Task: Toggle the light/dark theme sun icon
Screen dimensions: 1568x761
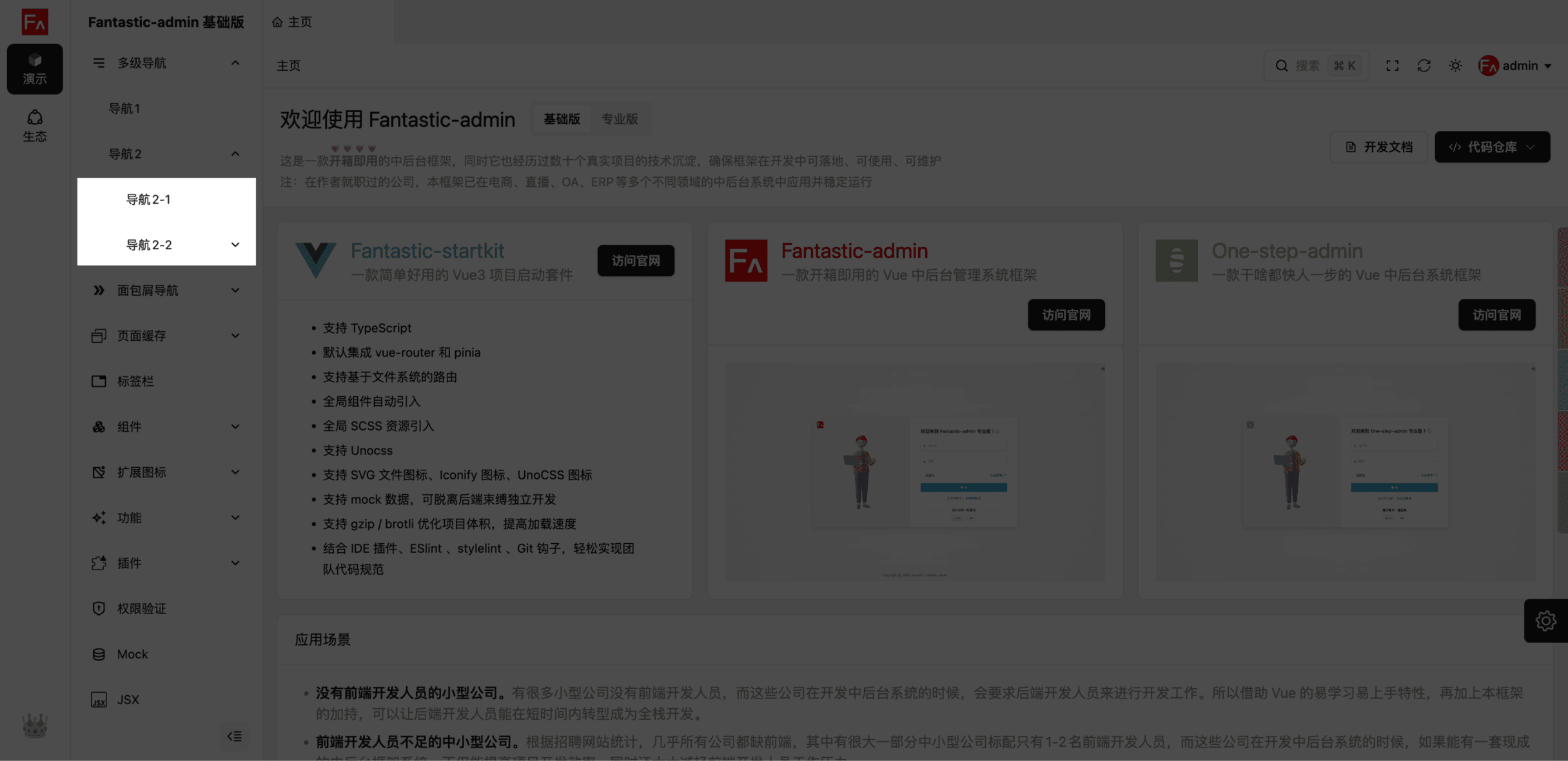Action: point(1456,66)
